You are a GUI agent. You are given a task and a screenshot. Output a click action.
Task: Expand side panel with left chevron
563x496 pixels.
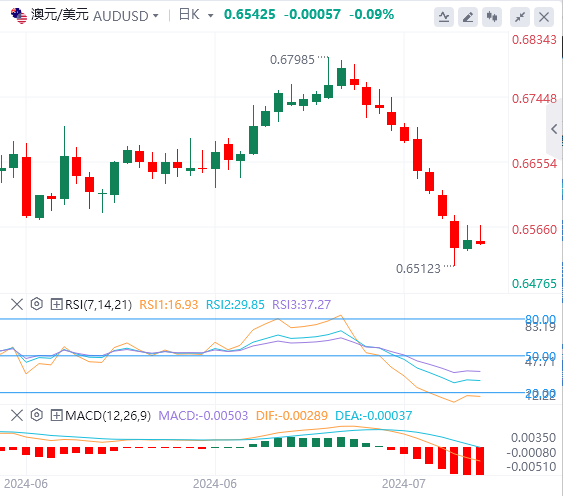[554, 129]
